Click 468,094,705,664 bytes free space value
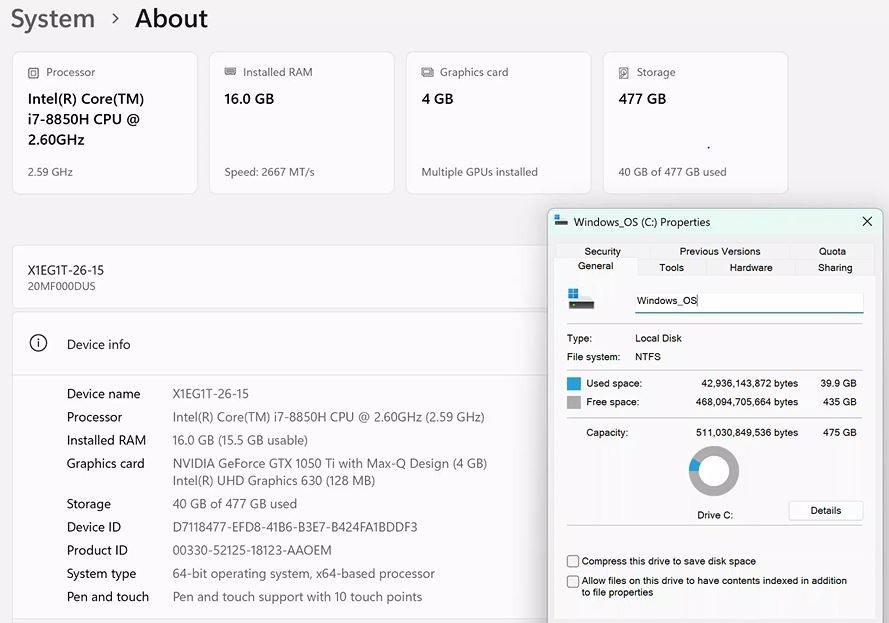The image size is (889, 623). click(x=747, y=402)
